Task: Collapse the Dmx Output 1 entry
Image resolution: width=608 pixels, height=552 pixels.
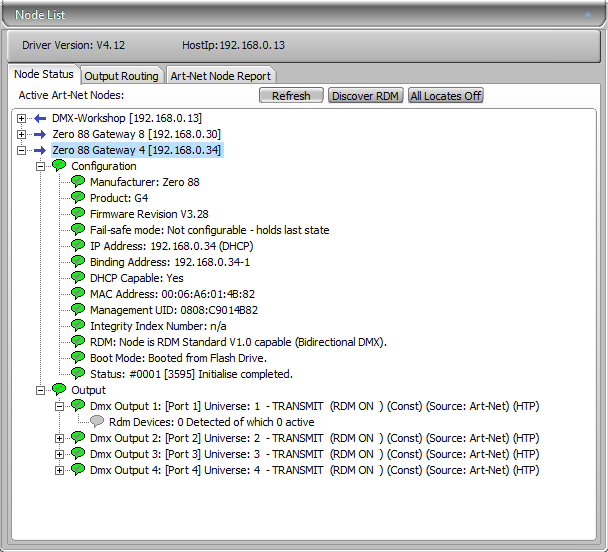Action: tap(59, 406)
